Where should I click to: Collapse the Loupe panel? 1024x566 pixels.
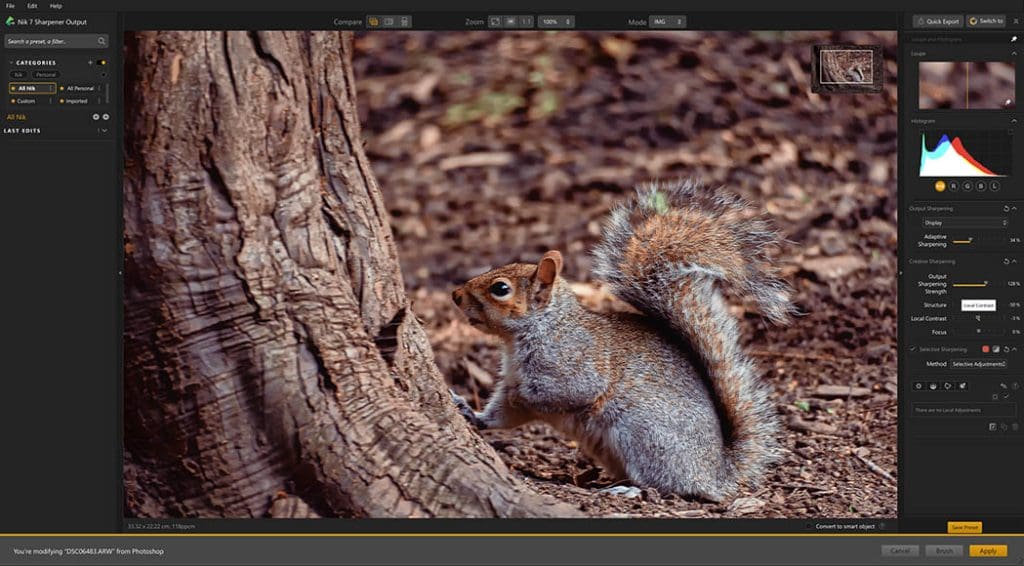pyautogui.click(x=1014, y=54)
